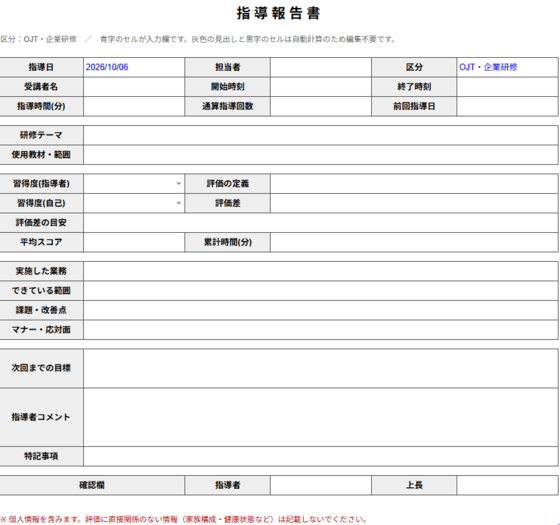Select the 指導報告書 title text
This screenshot has width=560, height=525.
point(279,13)
